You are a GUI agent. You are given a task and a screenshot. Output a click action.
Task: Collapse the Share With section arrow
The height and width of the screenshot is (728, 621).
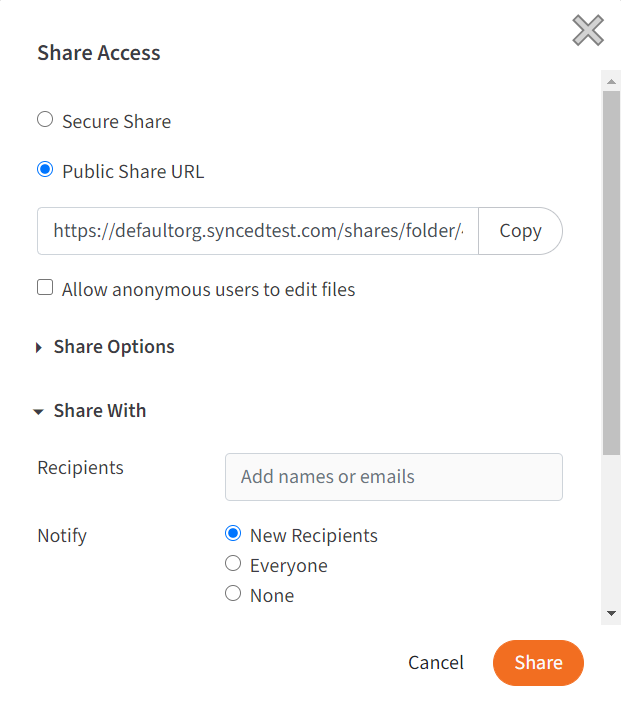coord(39,412)
